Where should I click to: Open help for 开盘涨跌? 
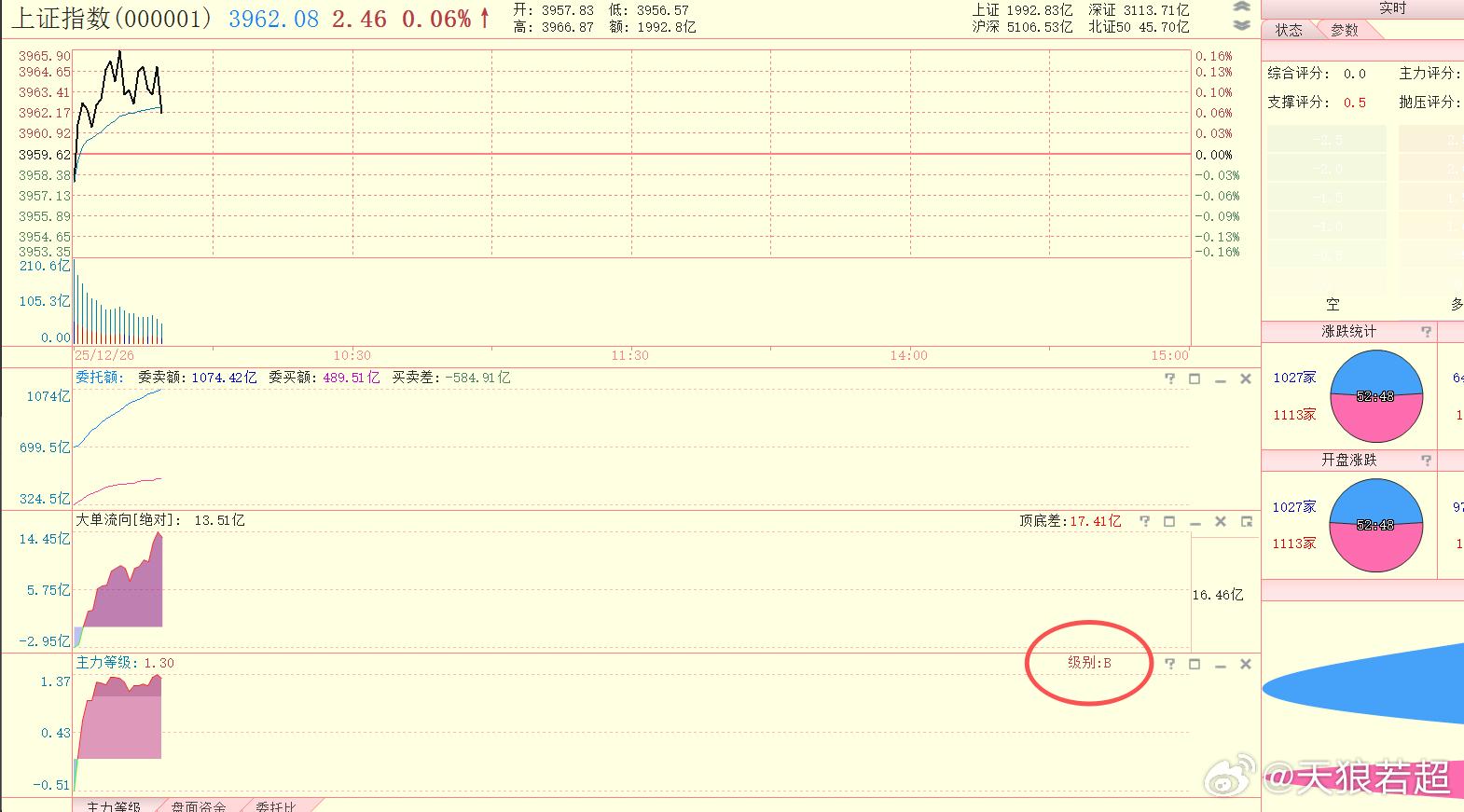click(x=1426, y=461)
